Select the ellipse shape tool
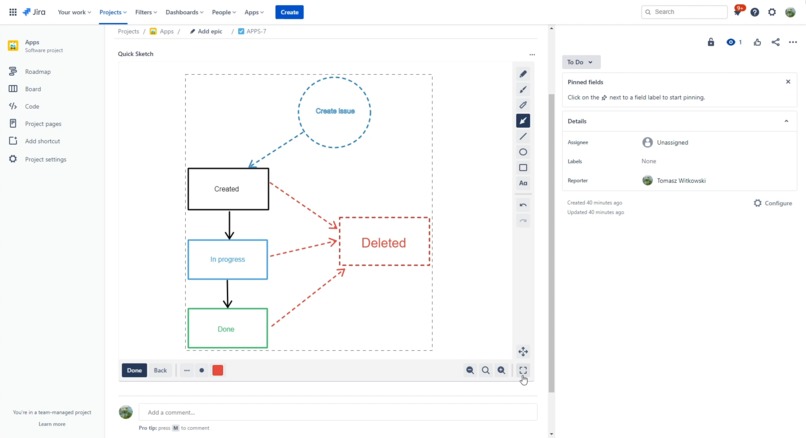 [523, 152]
